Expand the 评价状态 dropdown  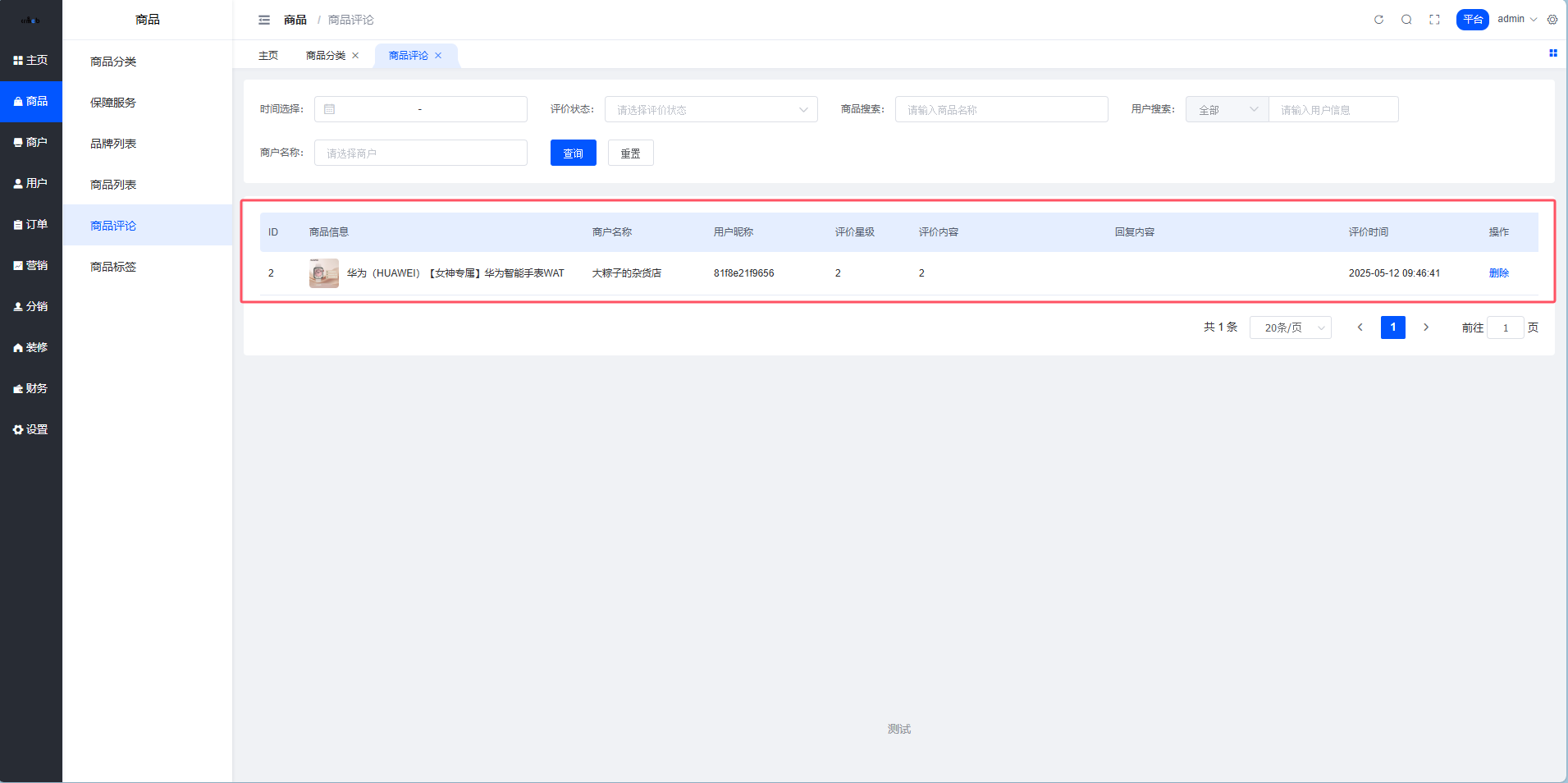pyautogui.click(x=711, y=109)
